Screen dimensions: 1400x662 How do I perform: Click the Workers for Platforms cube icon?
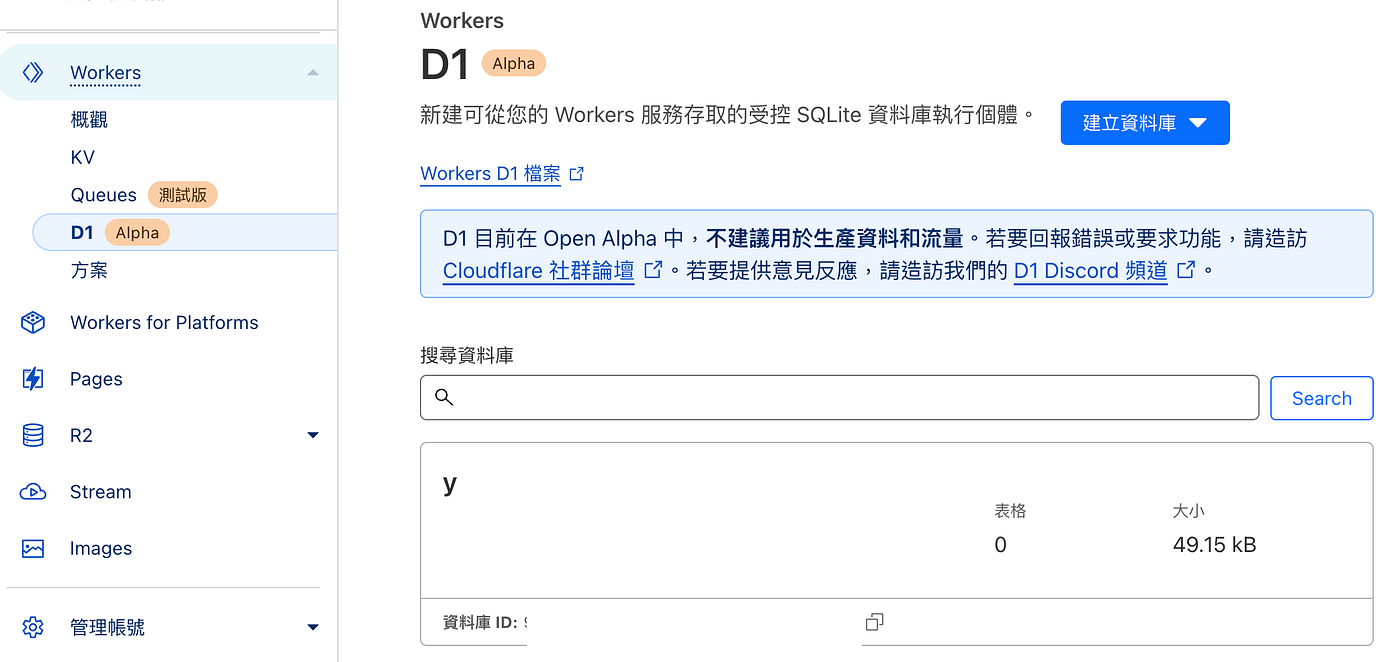(x=33, y=322)
